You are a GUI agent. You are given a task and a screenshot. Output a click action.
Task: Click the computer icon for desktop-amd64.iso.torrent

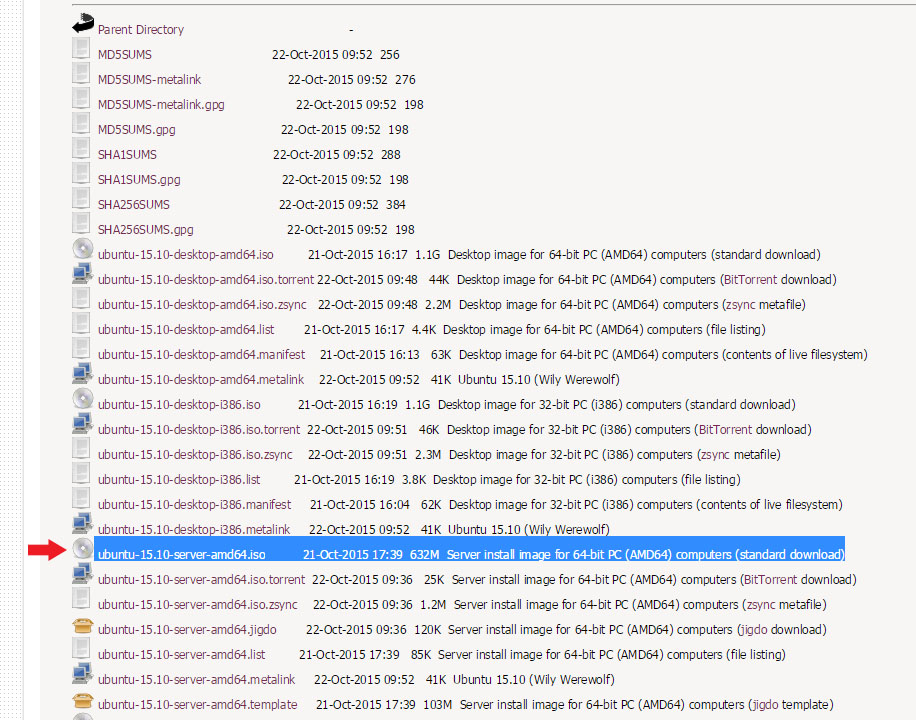click(83, 274)
